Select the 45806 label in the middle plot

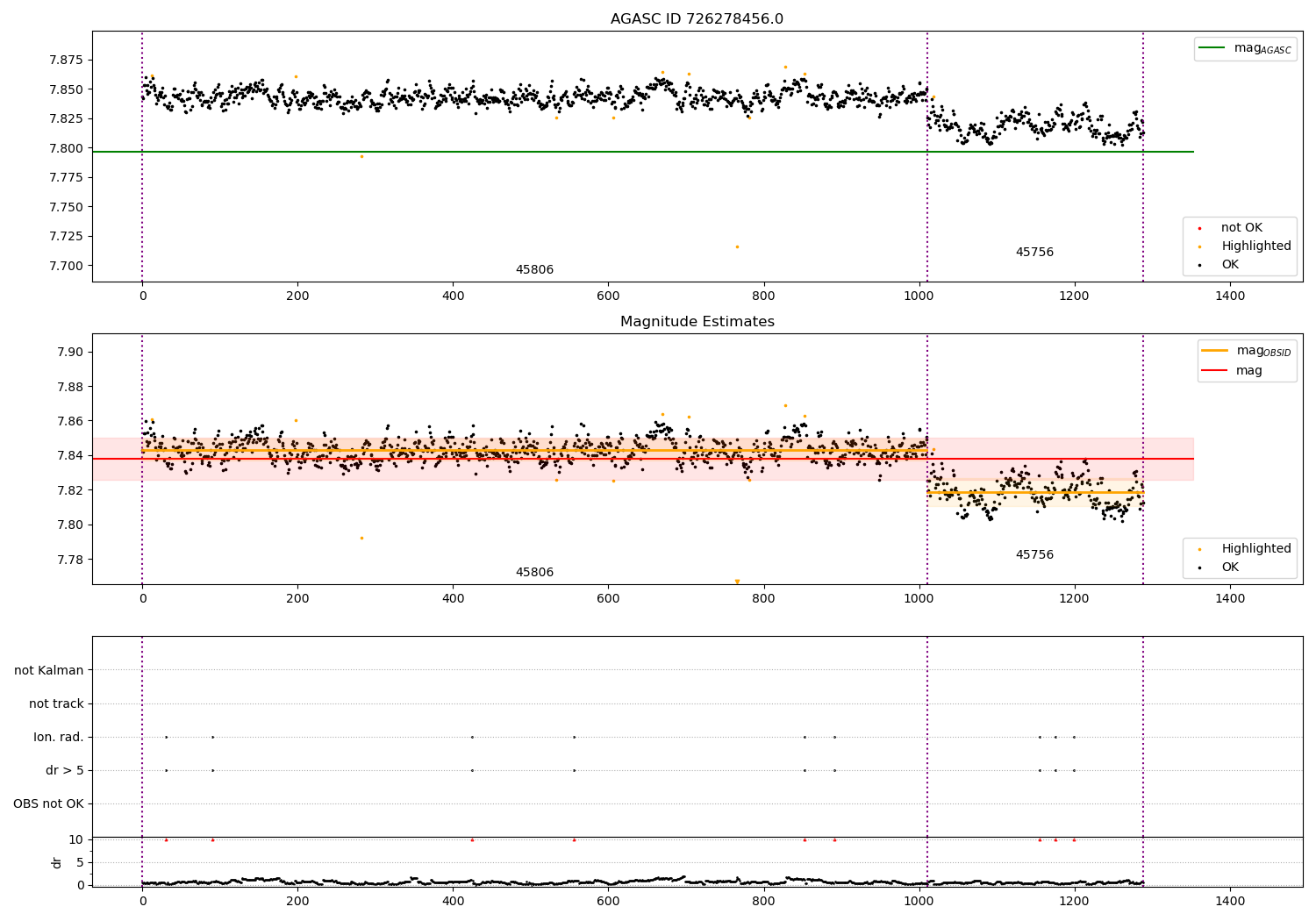coord(534,573)
